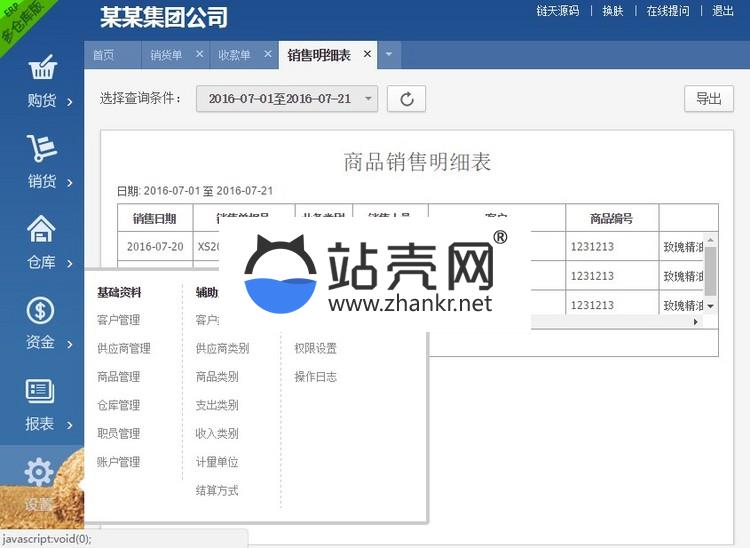This screenshot has width=750, height=548.
Task: Click the horizontal scrollbar right arrow
Action: pyautogui.click(x=696, y=322)
